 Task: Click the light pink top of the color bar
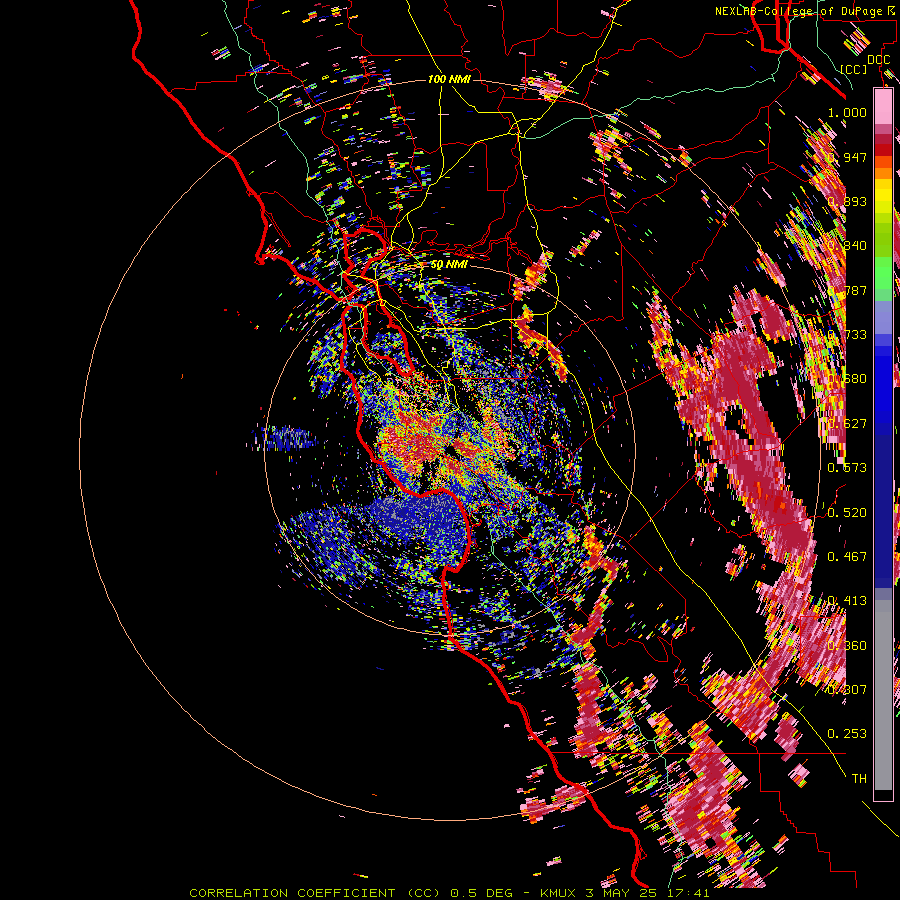[x=883, y=106]
